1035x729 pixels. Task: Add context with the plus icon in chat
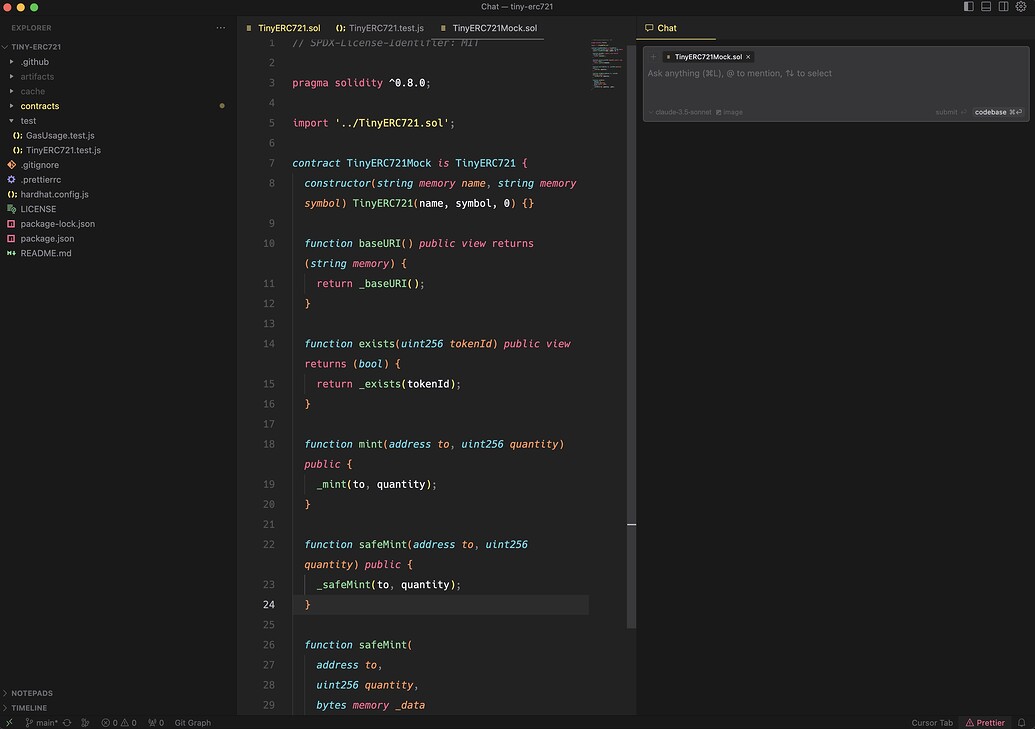coord(653,57)
